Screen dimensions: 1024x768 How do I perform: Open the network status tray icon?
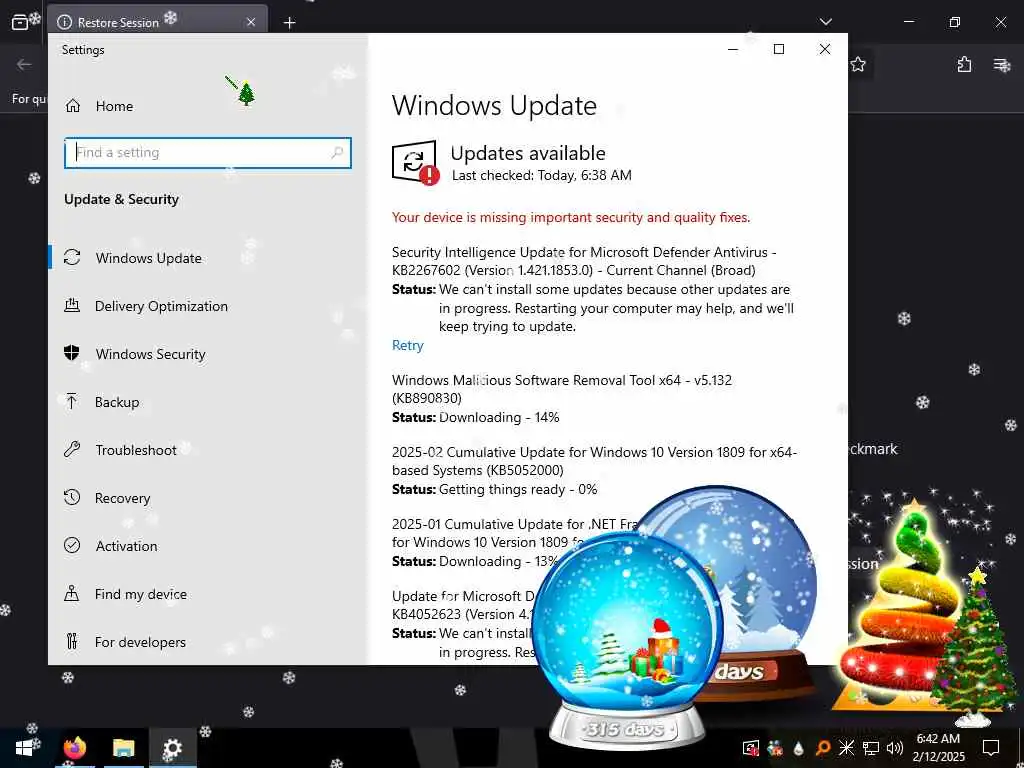(x=871, y=748)
